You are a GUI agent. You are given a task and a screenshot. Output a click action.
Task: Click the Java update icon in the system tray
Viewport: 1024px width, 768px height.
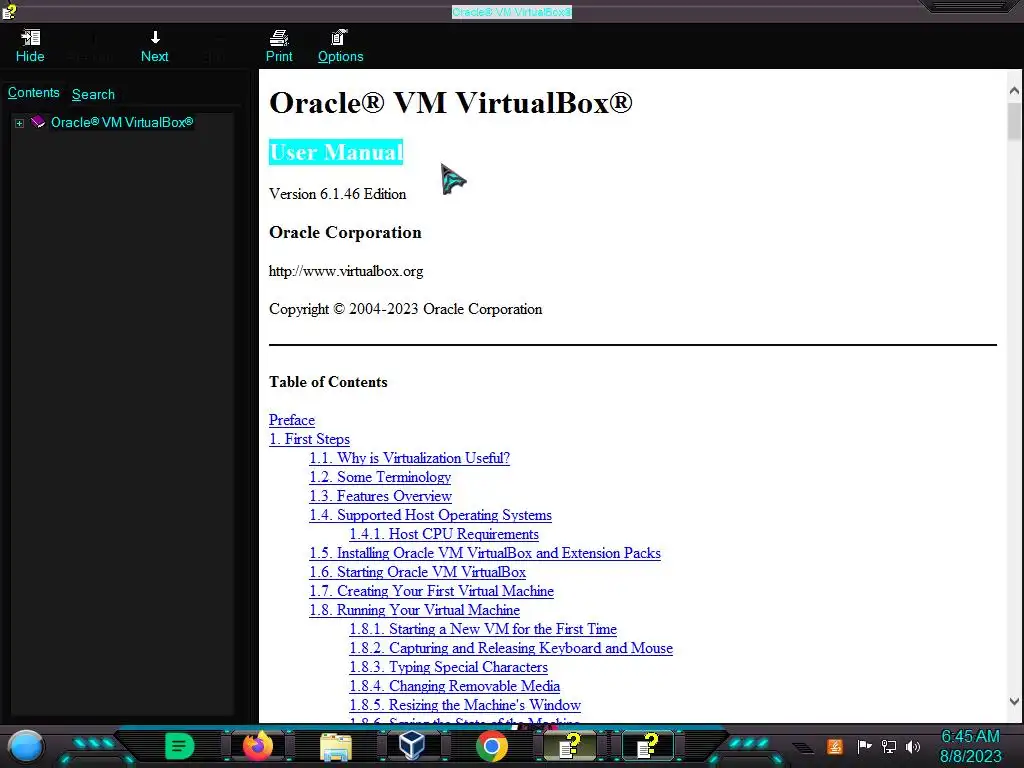point(835,746)
